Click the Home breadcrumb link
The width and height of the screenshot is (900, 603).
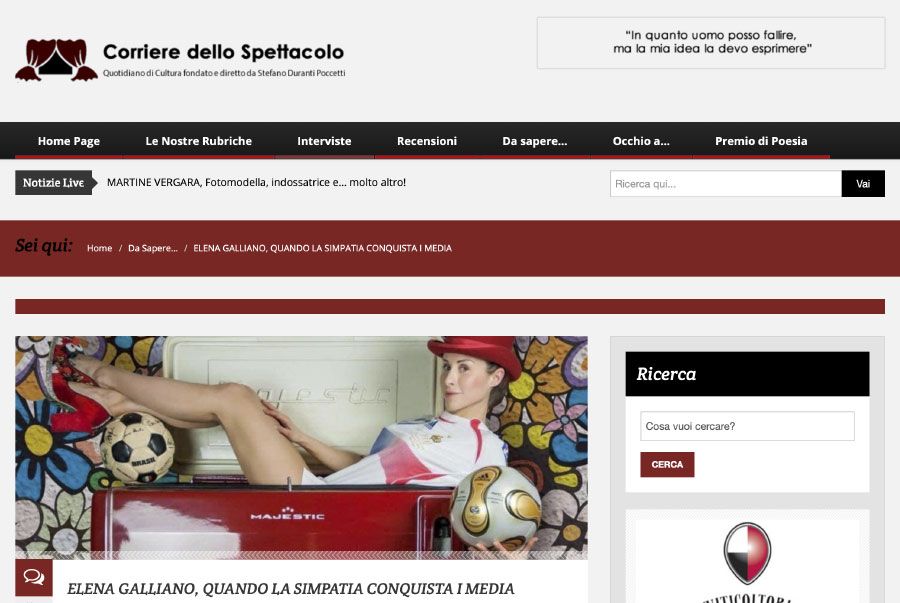click(99, 248)
